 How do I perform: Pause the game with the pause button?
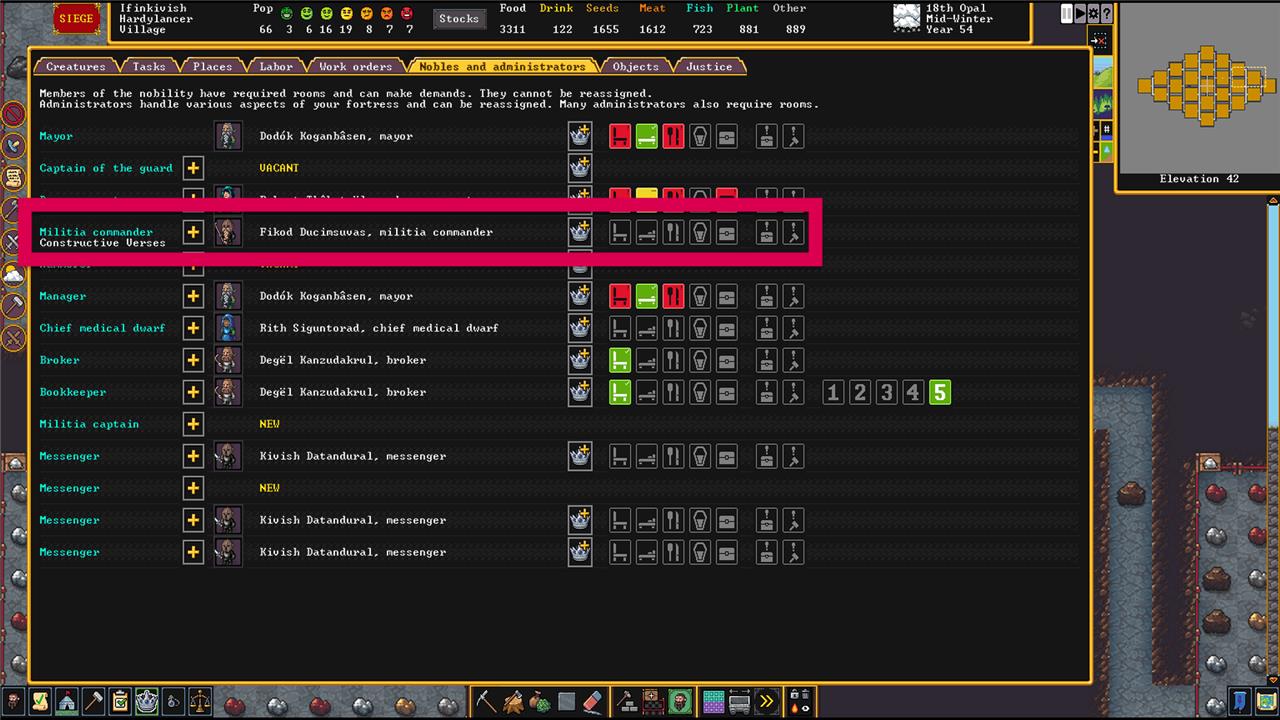click(x=1067, y=14)
